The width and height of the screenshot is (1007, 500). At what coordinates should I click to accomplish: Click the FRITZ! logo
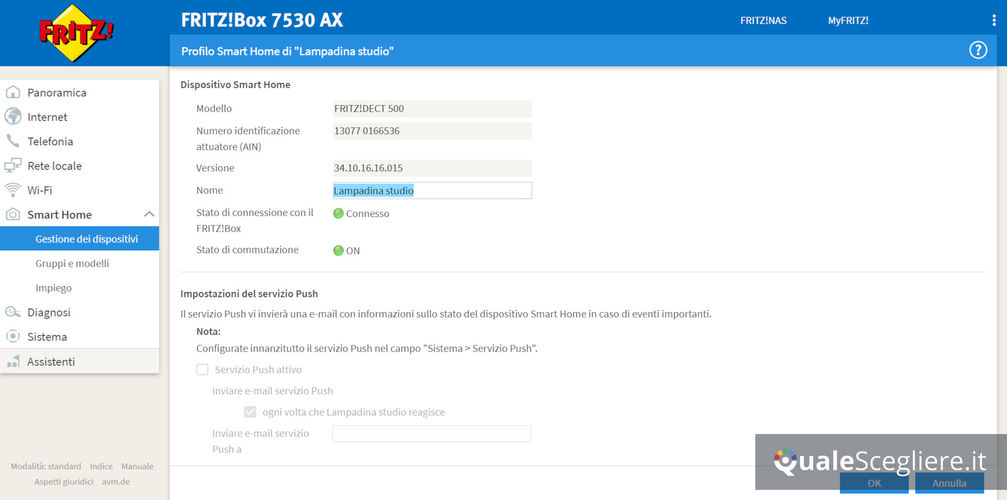76,32
